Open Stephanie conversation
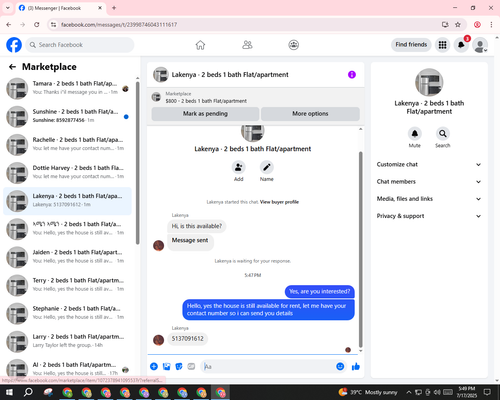This screenshot has width=500, height=400. click(x=67, y=313)
